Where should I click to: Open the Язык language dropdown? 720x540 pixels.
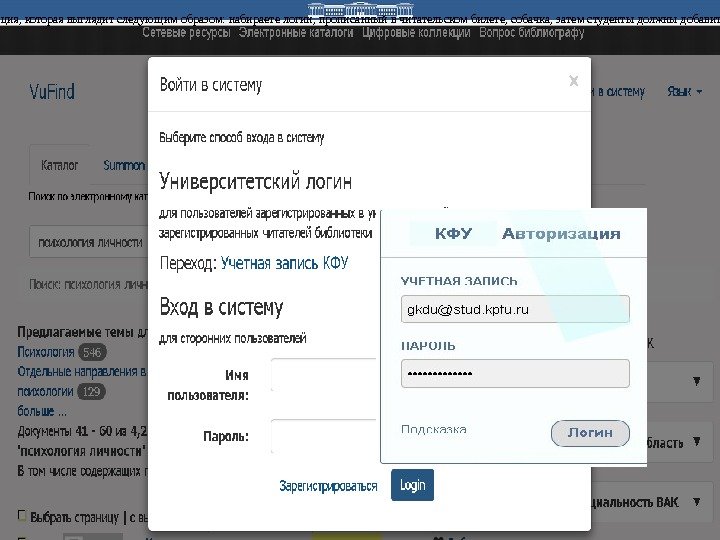coord(685,91)
